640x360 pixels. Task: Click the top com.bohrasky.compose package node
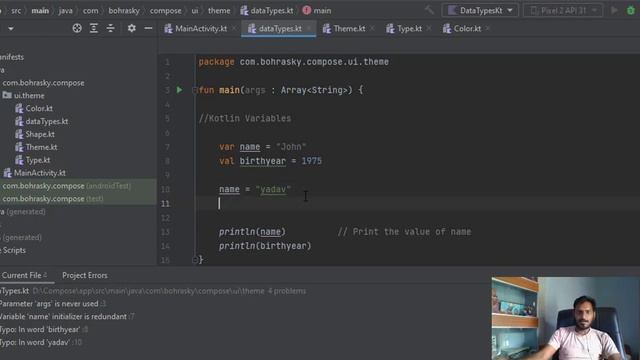pyautogui.click(x=43, y=83)
